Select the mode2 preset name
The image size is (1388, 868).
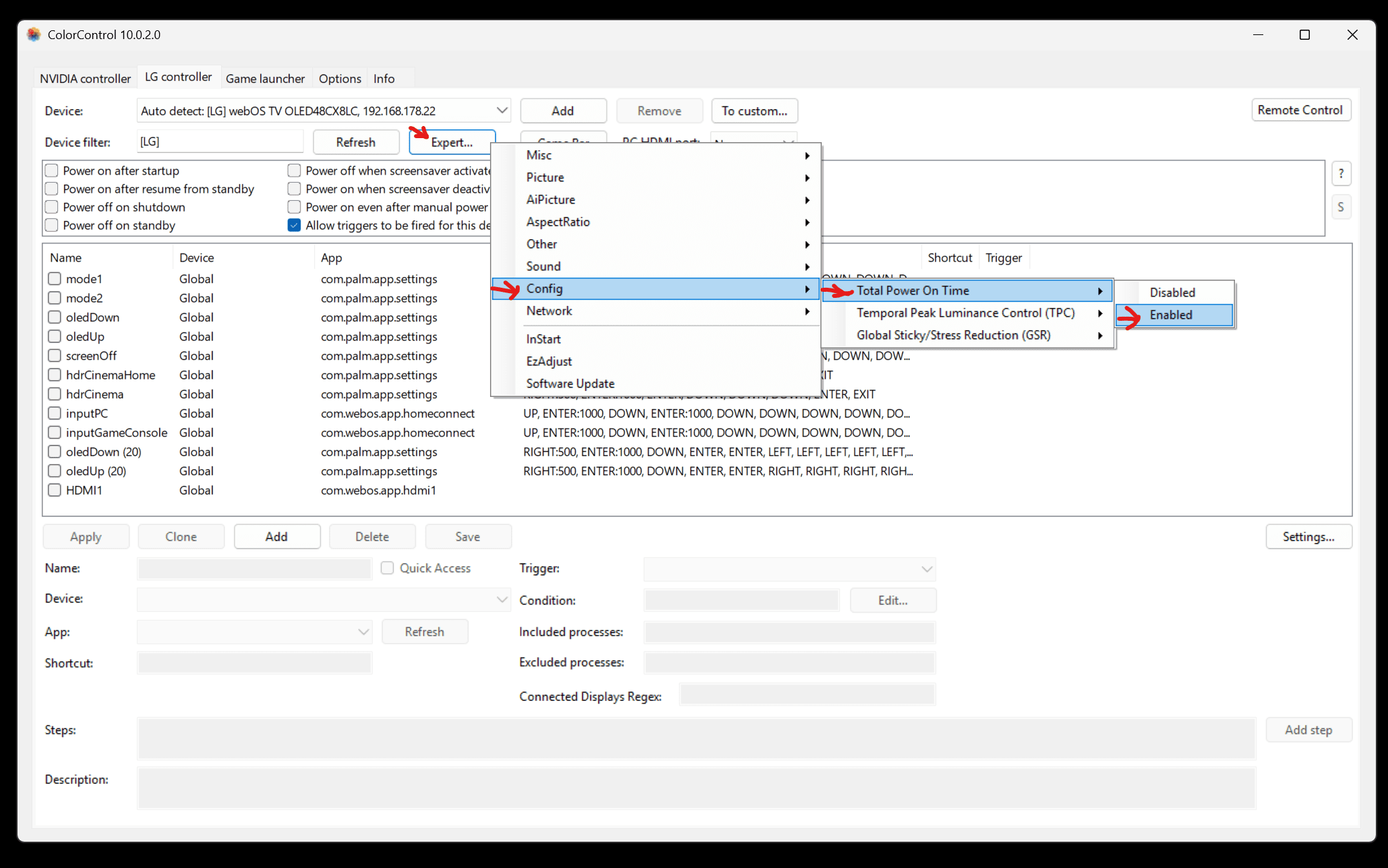click(84, 298)
